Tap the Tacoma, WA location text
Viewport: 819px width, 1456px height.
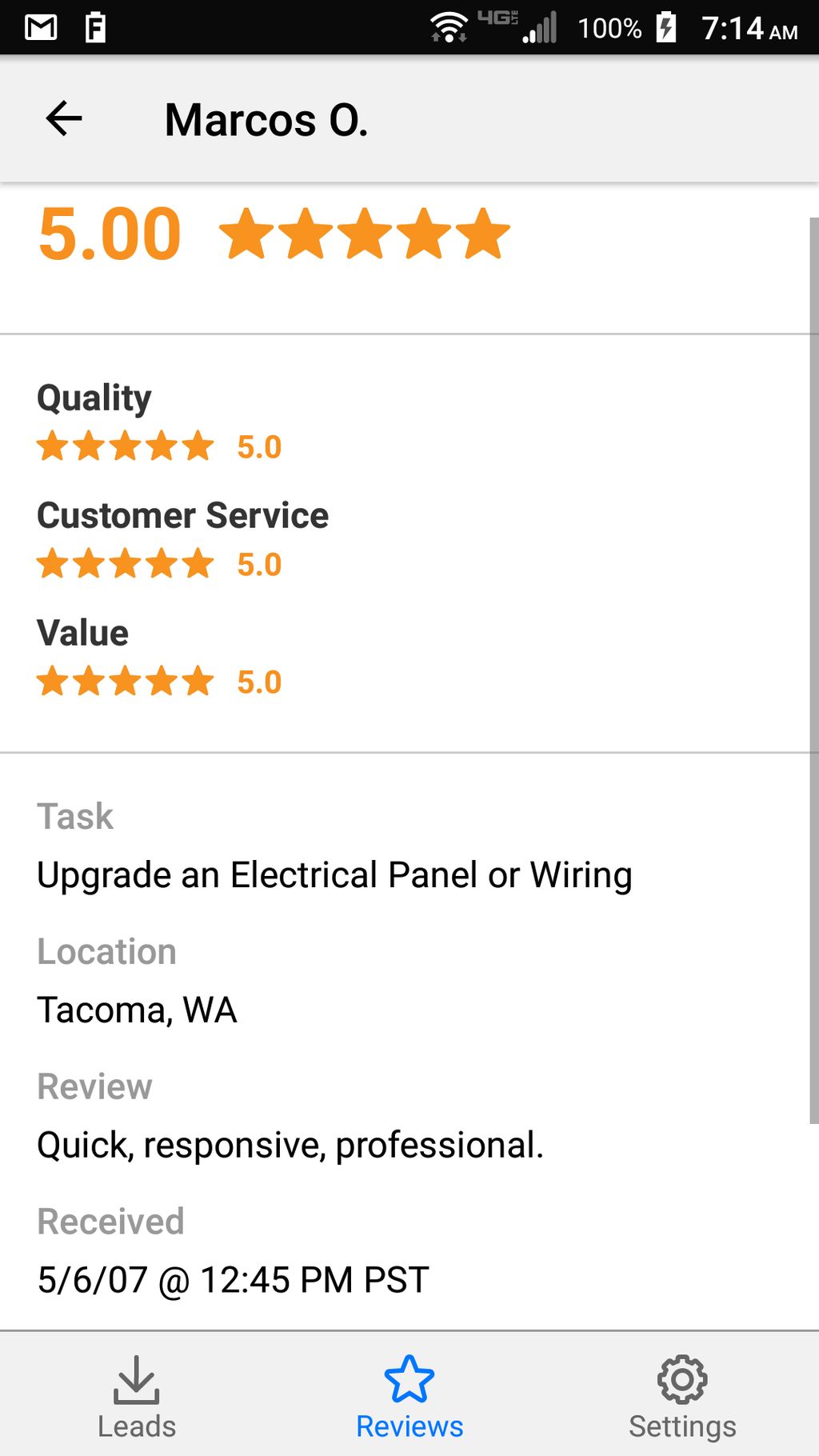click(137, 1010)
